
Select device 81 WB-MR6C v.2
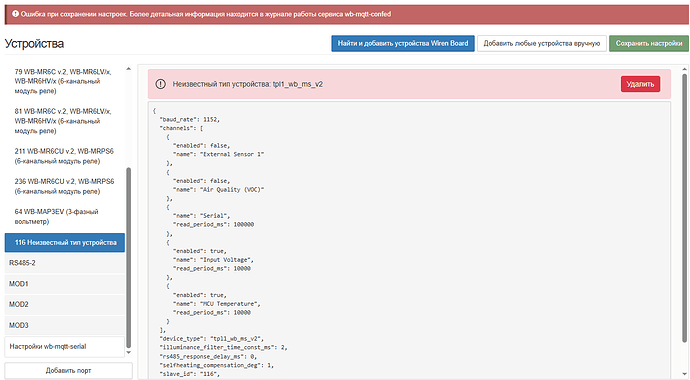click(x=64, y=121)
